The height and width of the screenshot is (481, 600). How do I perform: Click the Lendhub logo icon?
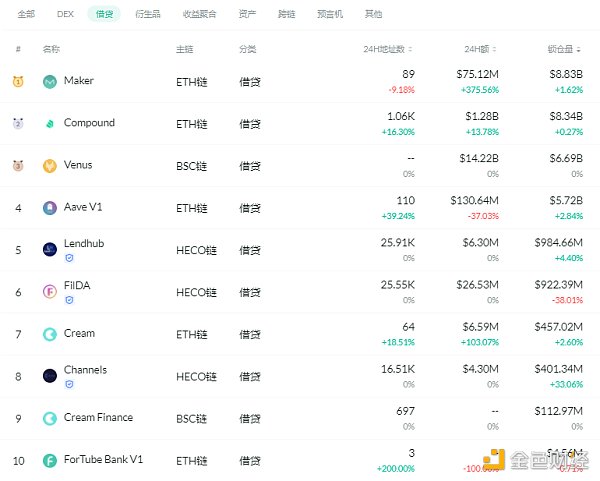(x=50, y=249)
